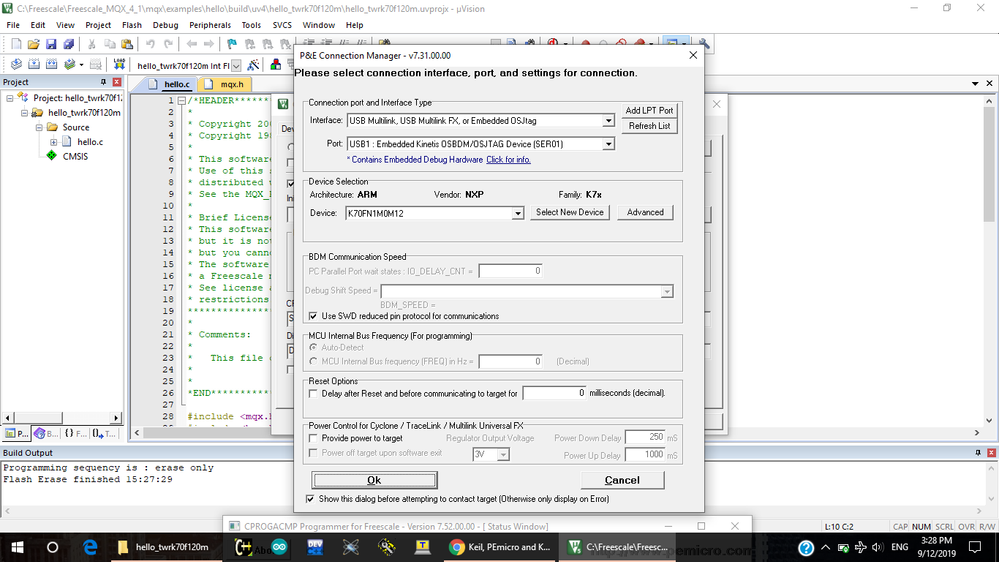Click the Navigate Forward arrow icon
Screen dimensions: 999x562
pos(209,44)
